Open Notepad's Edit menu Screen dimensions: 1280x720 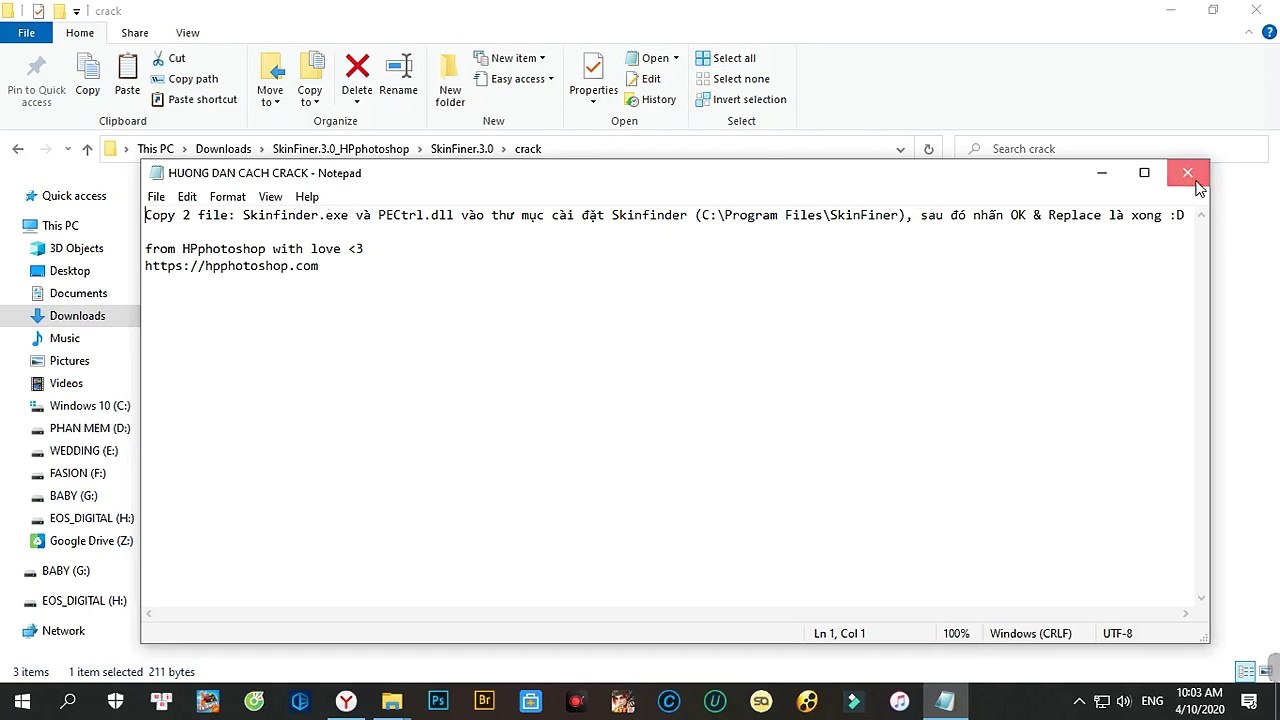click(187, 197)
